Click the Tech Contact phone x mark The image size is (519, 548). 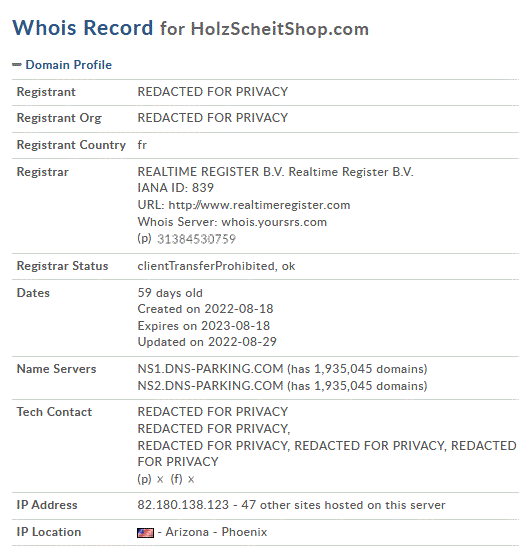(160, 480)
